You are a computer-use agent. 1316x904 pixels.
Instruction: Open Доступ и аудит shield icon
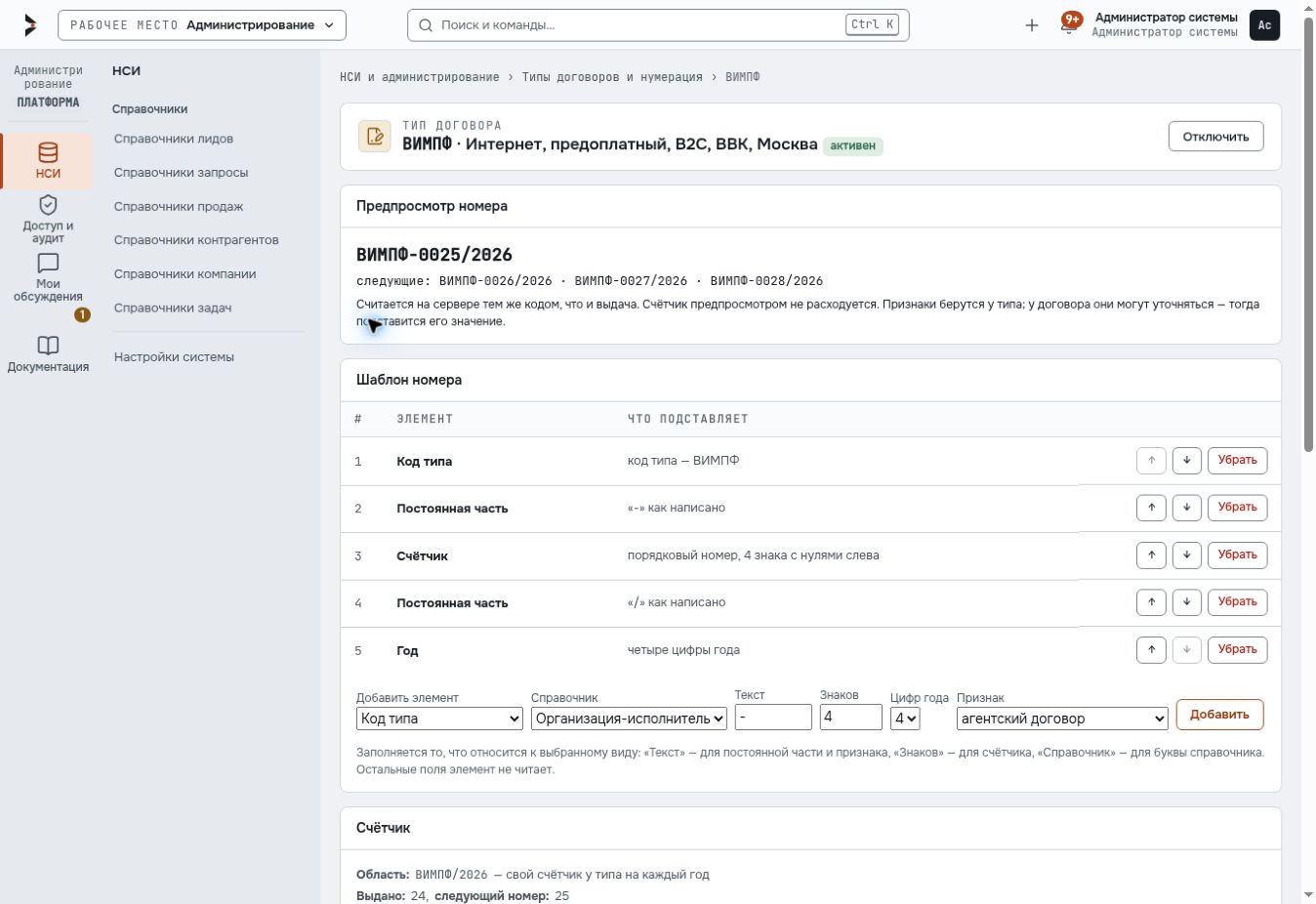[x=48, y=205]
